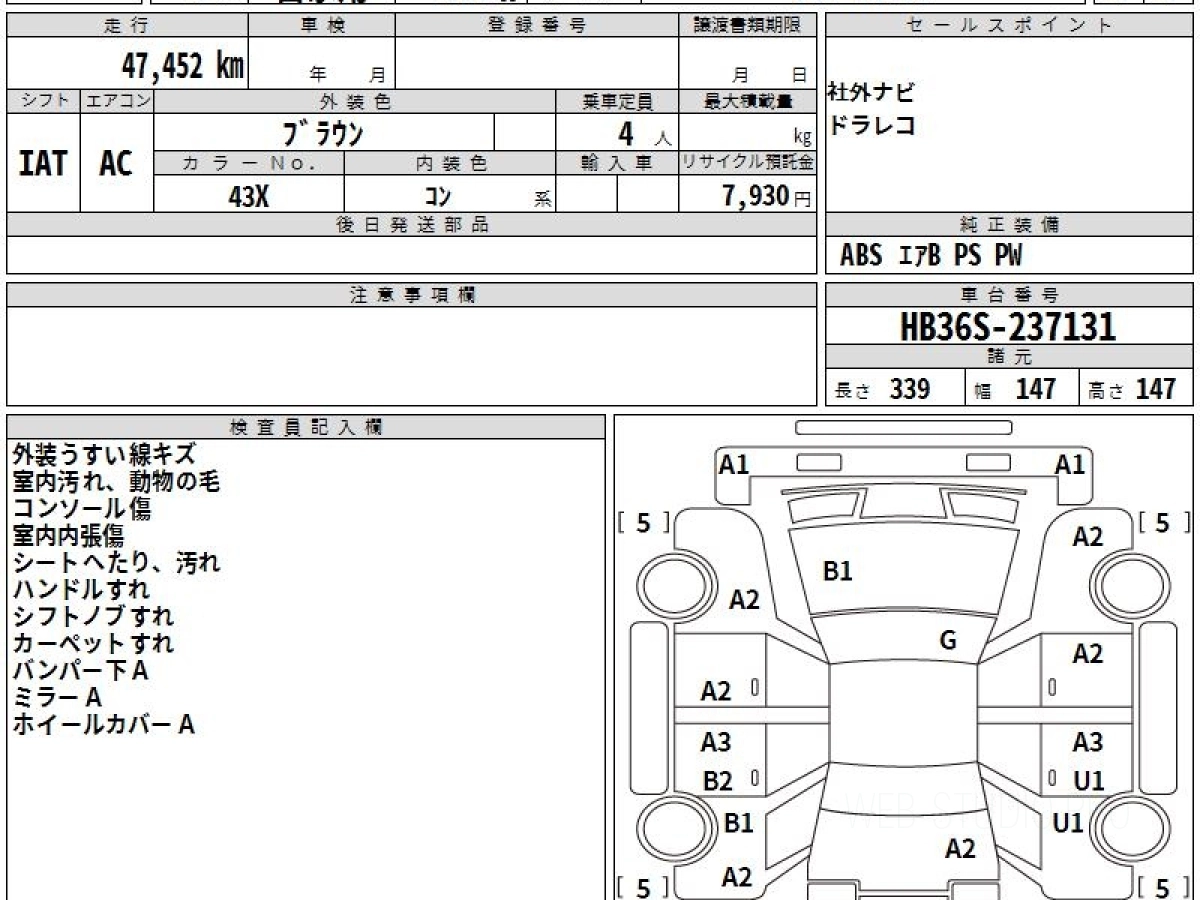
Task: Click the note カーペットすれ
Action: click(x=93, y=644)
